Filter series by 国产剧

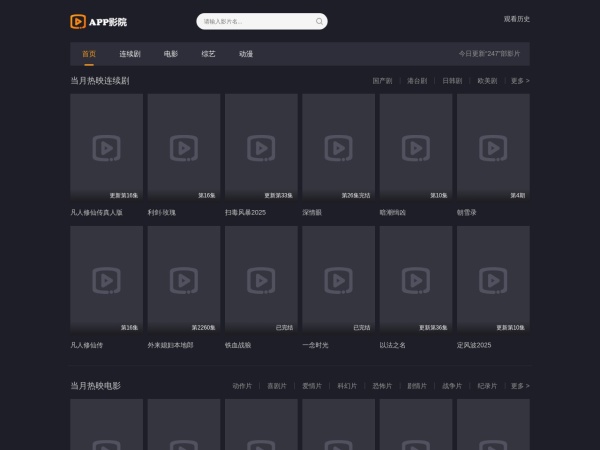(382, 80)
